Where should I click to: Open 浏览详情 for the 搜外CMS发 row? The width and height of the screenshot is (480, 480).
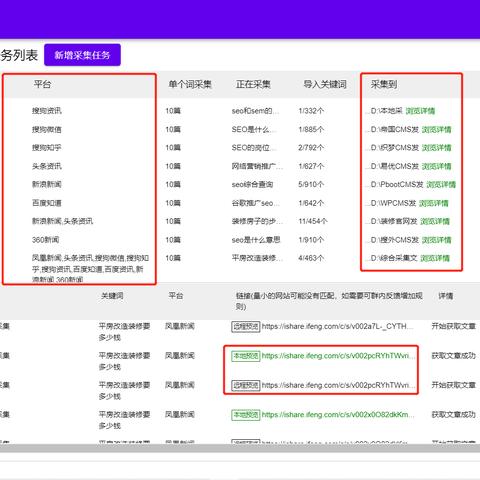point(436,240)
